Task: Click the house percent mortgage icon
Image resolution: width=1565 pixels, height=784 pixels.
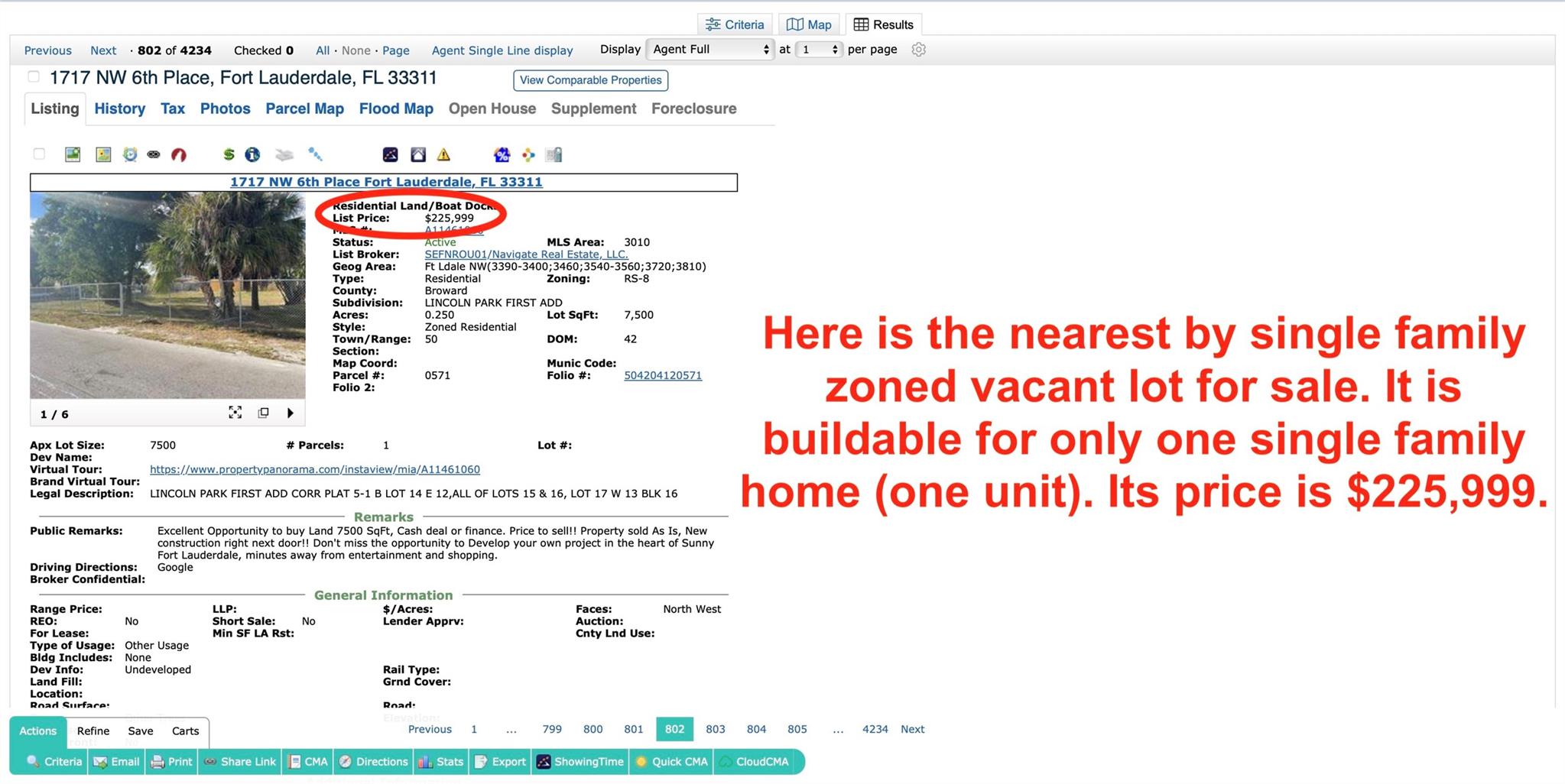Action: [x=502, y=155]
